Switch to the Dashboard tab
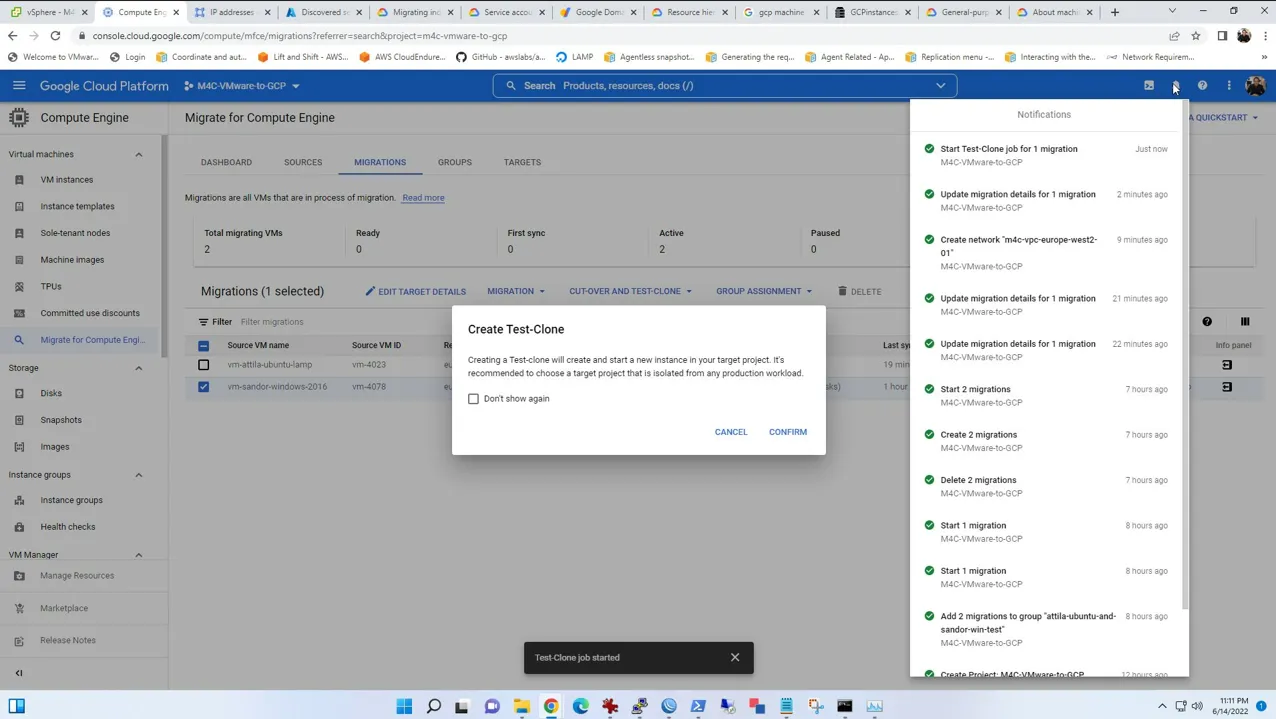This screenshot has width=1276, height=719. pos(226,162)
